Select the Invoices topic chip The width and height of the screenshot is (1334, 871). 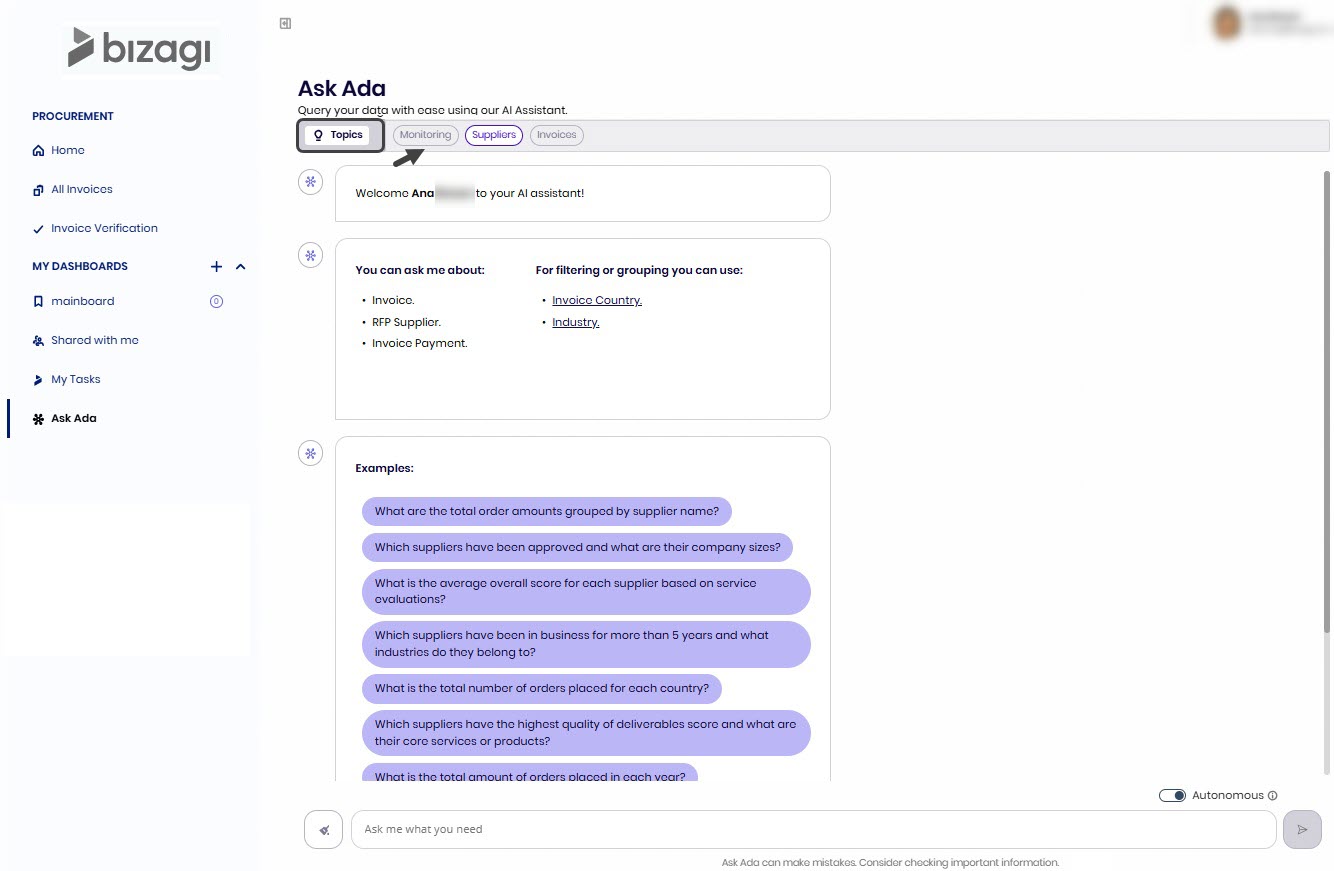click(x=557, y=135)
